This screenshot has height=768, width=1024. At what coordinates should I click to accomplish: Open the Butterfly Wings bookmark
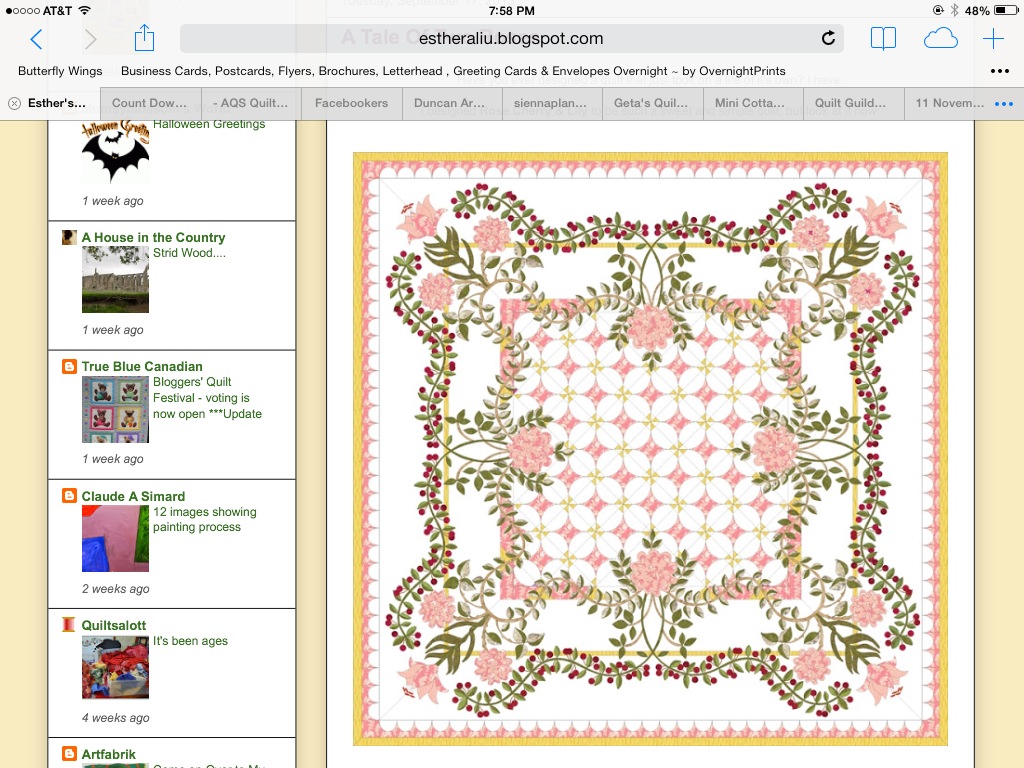[60, 71]
